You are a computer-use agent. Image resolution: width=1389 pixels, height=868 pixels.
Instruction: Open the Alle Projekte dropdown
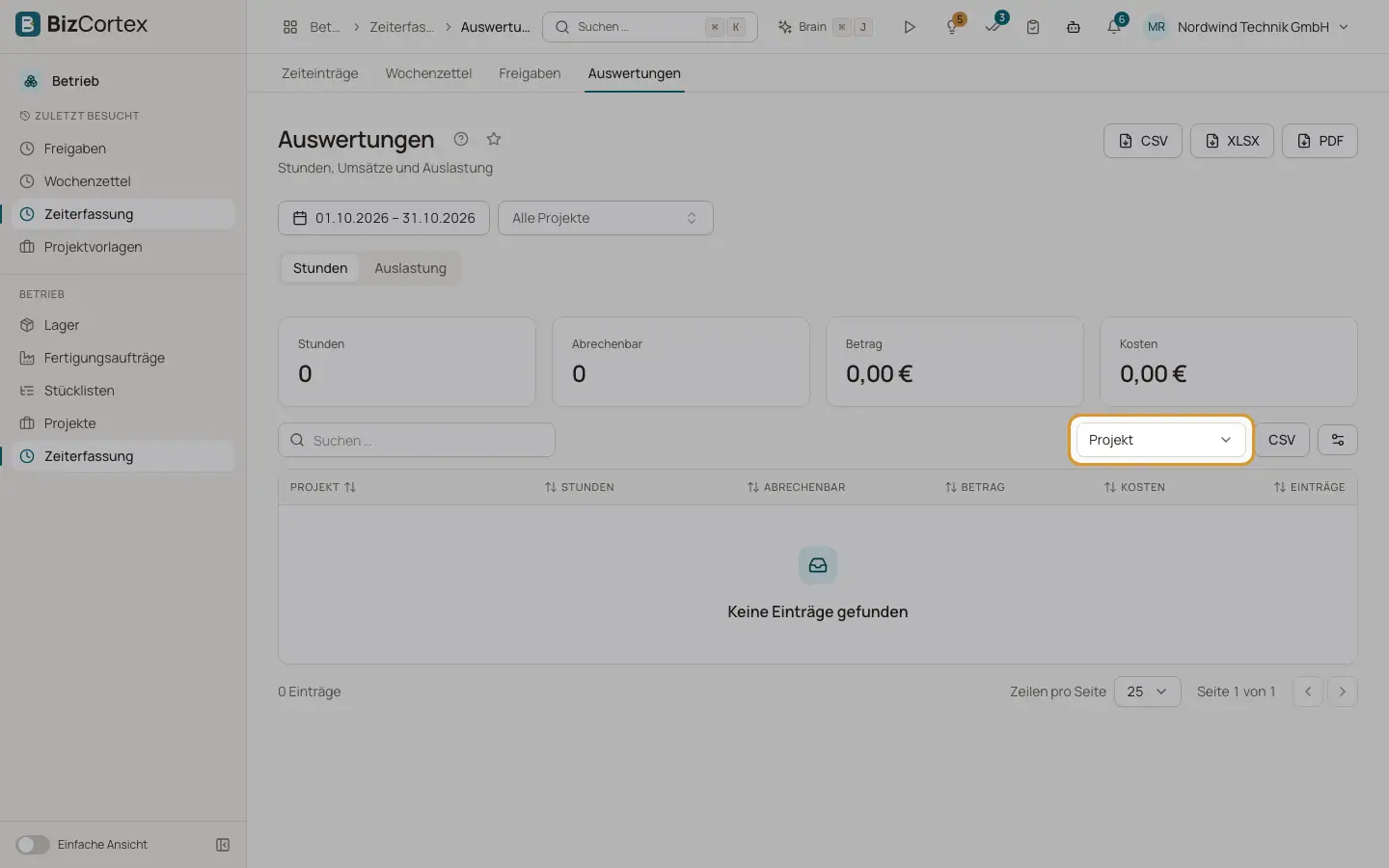coord(606,218)
